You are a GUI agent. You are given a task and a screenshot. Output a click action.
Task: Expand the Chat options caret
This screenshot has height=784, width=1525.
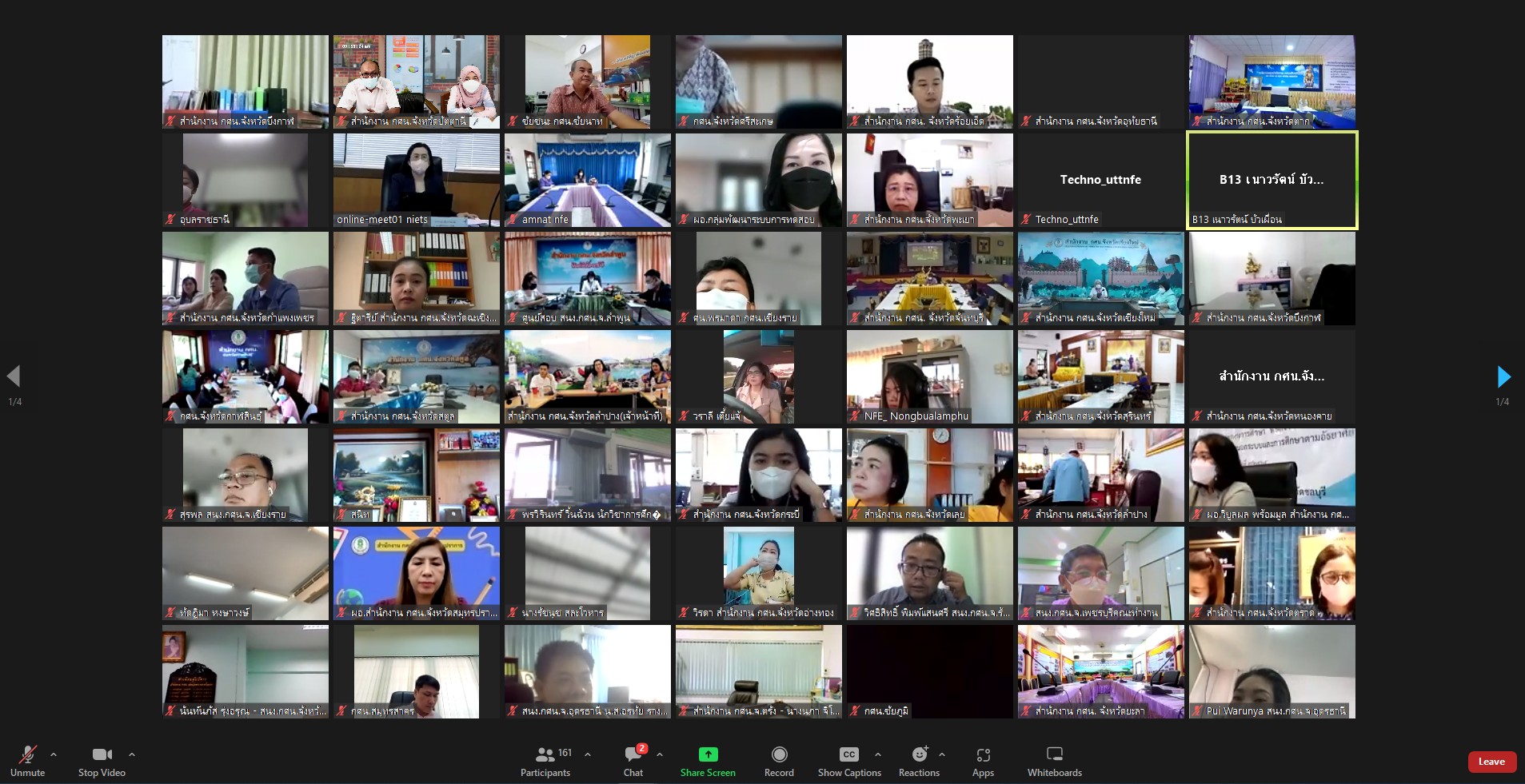click(660, 754)
